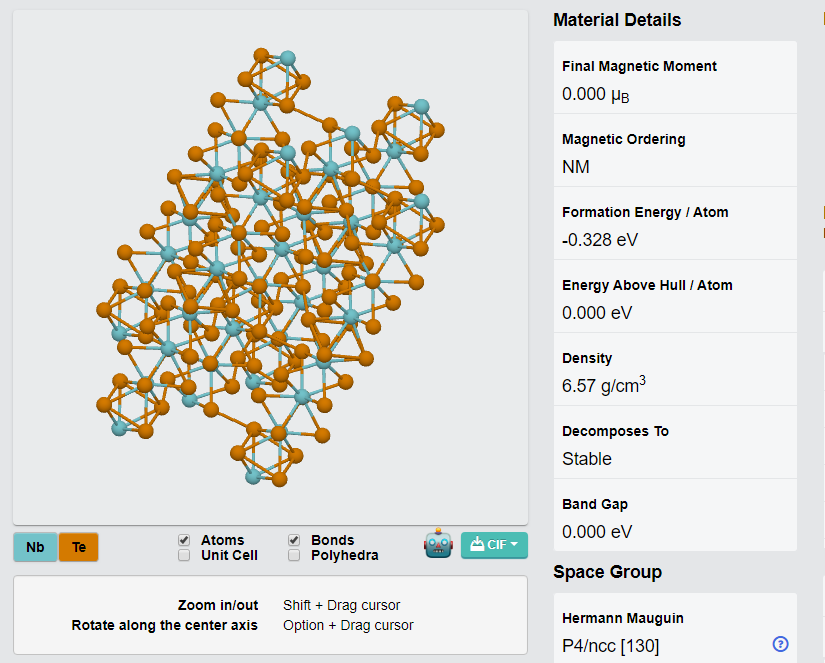
Task: Open the space group help question-mark icon
Action: click(x=780, y=644)
